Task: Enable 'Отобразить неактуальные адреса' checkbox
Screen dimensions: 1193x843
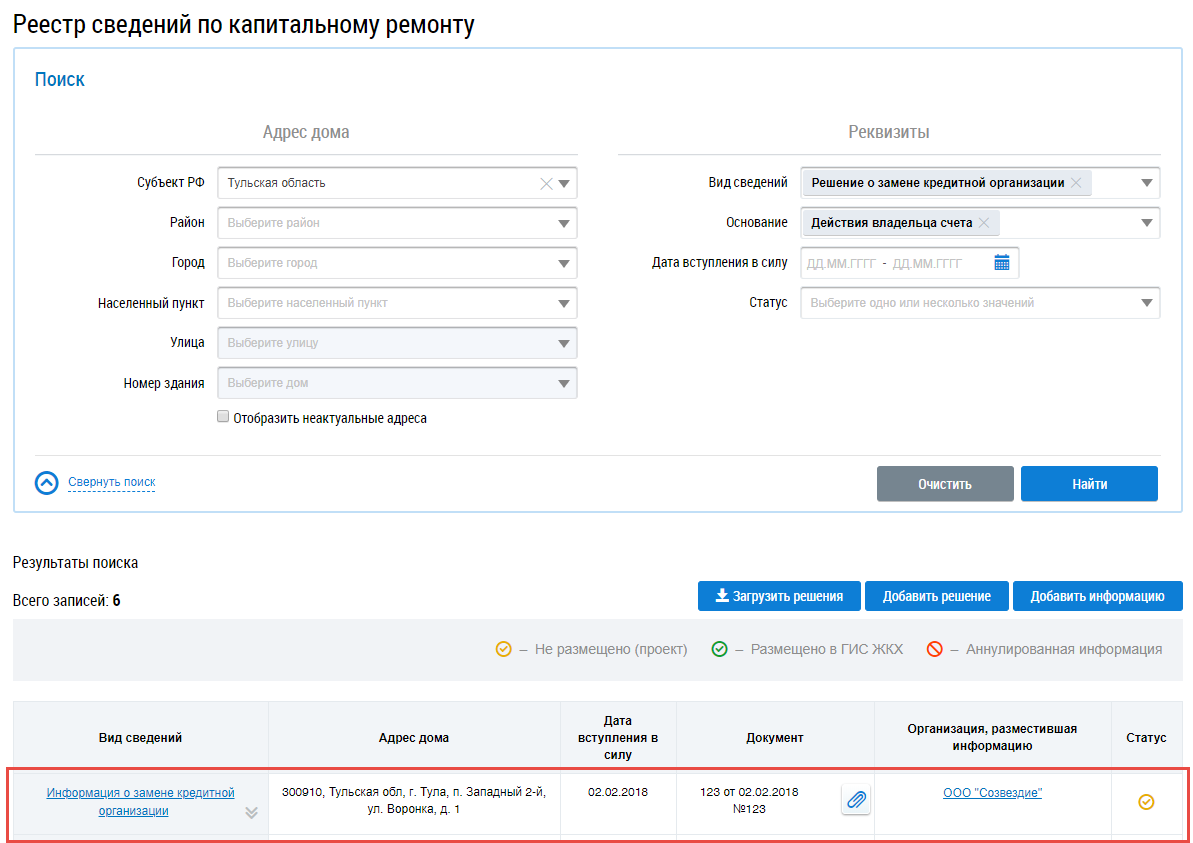Action: click(223, 416)
